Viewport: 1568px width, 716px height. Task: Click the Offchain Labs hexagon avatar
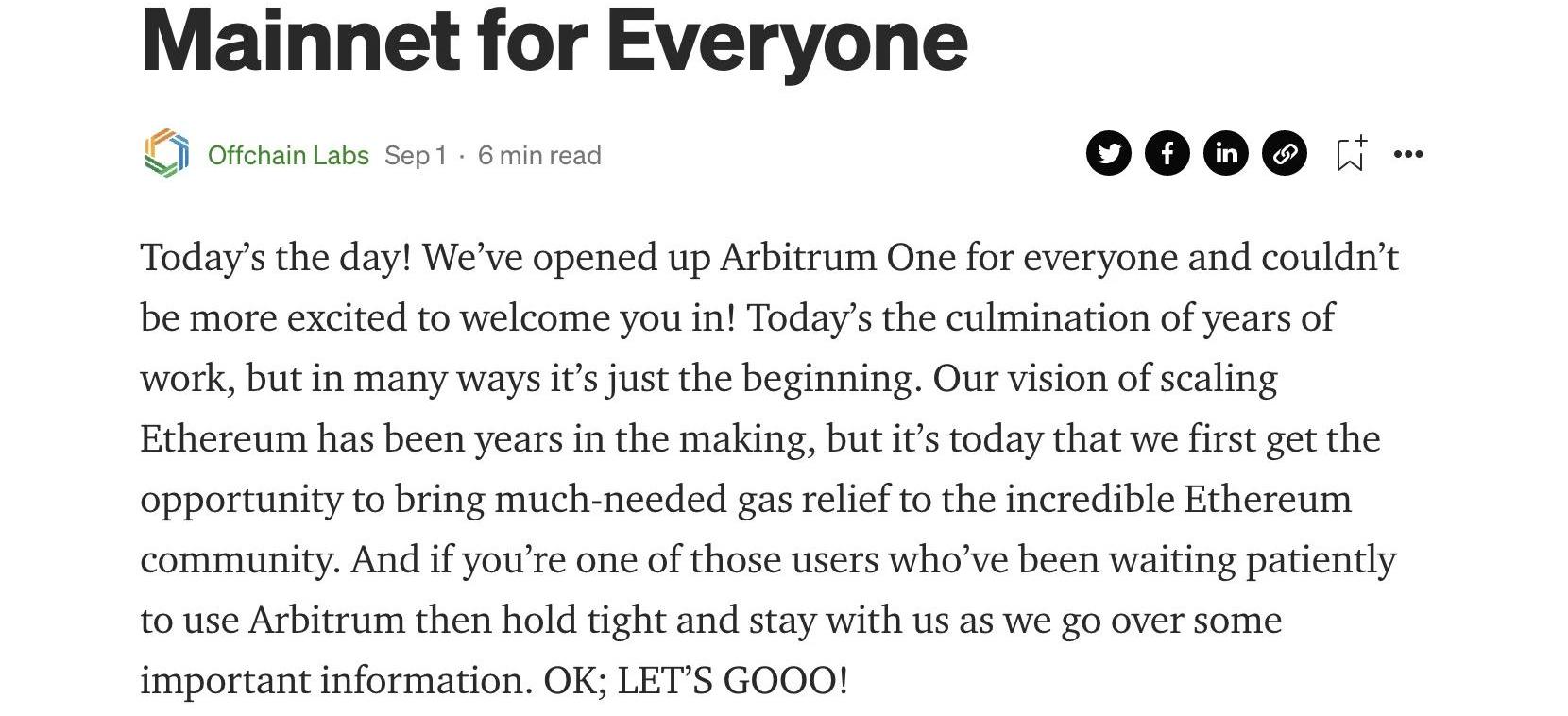point(166,153)
